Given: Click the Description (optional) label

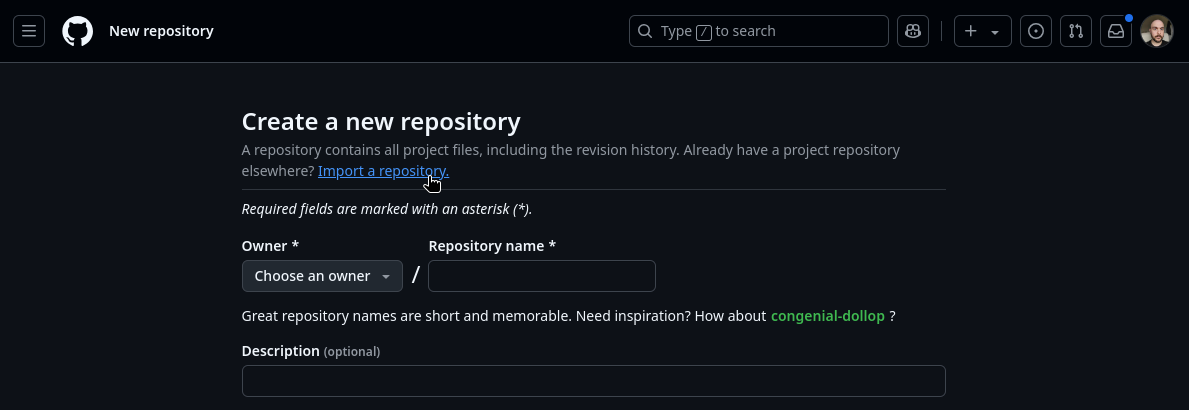Looking at the screenshot, I should 311,351.
